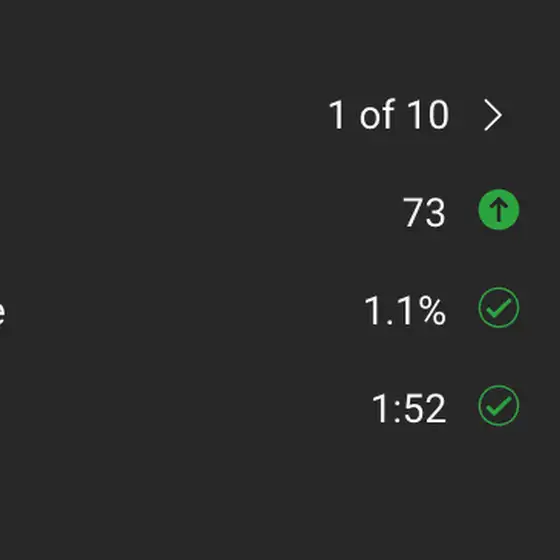Tap the green tick for the percentage metric
Viewport: 560px width, 560px height.
click(499, 308)
